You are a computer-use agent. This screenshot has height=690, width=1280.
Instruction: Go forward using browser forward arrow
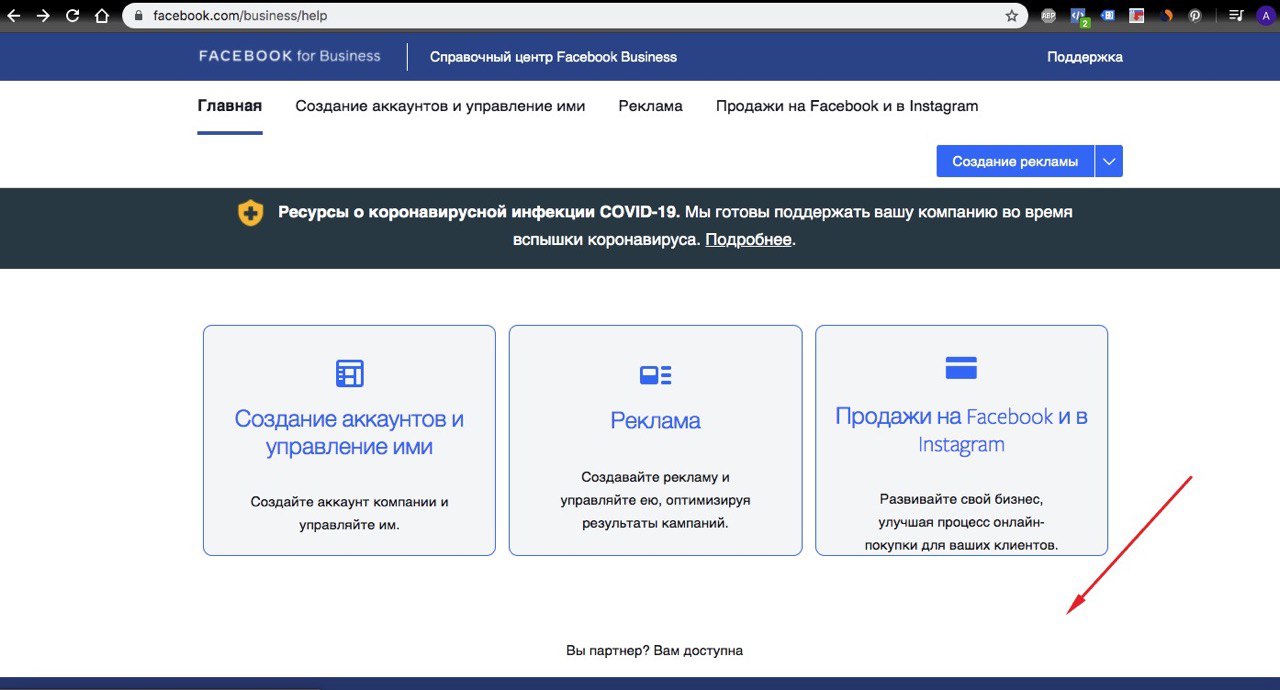(43, 16)
